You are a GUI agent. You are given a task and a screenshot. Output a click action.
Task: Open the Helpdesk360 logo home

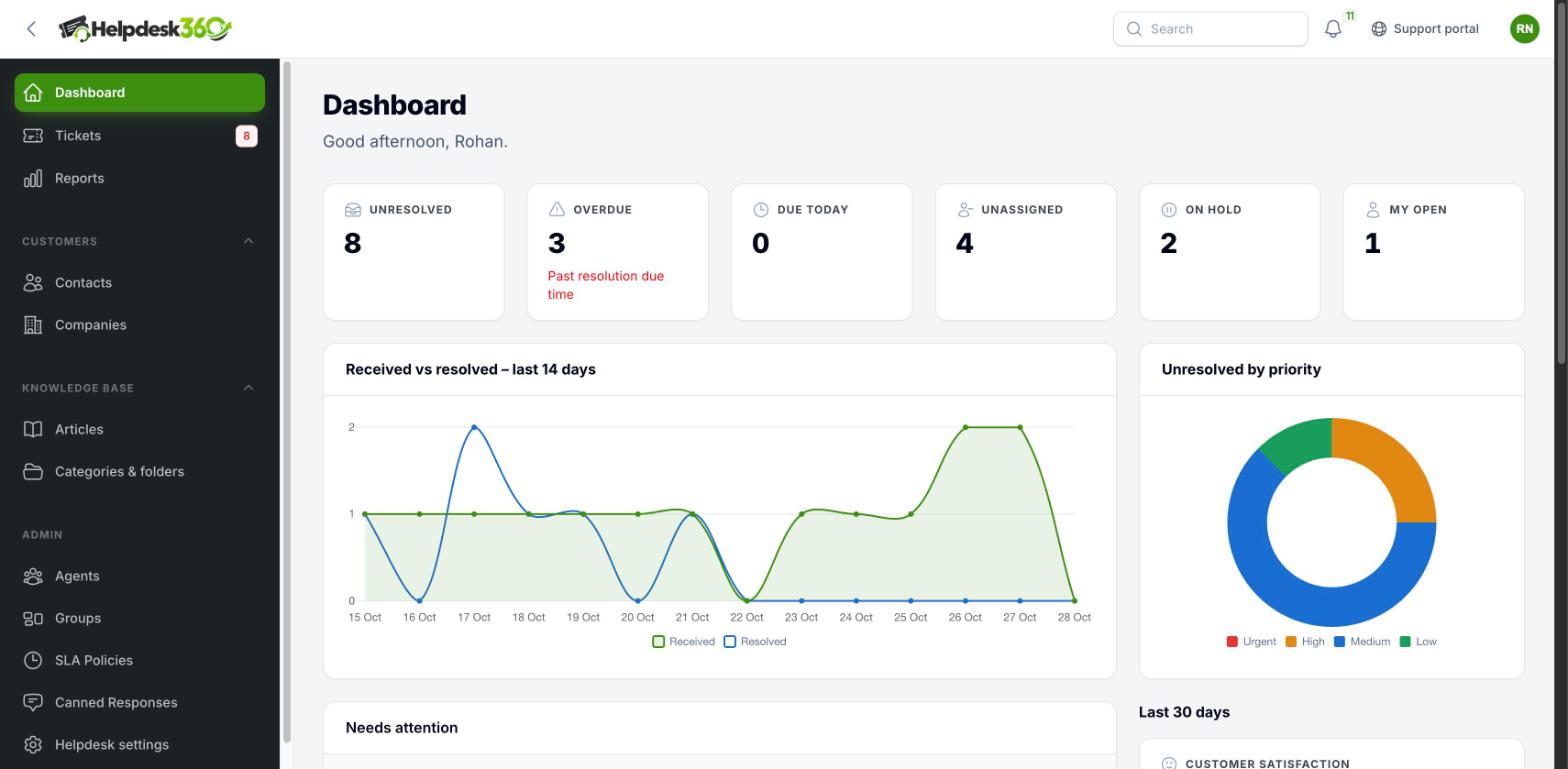pos(145,29)
